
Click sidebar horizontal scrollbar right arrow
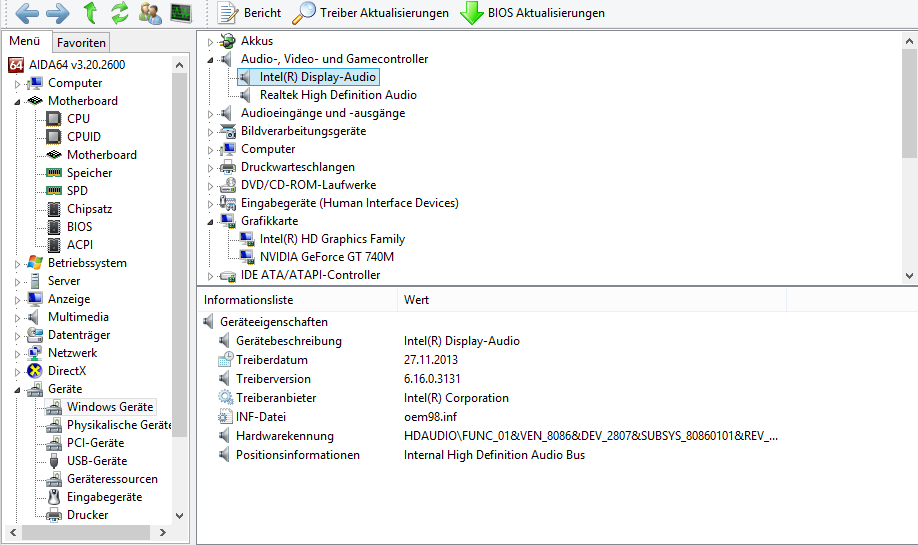click(x=163, y=533)
